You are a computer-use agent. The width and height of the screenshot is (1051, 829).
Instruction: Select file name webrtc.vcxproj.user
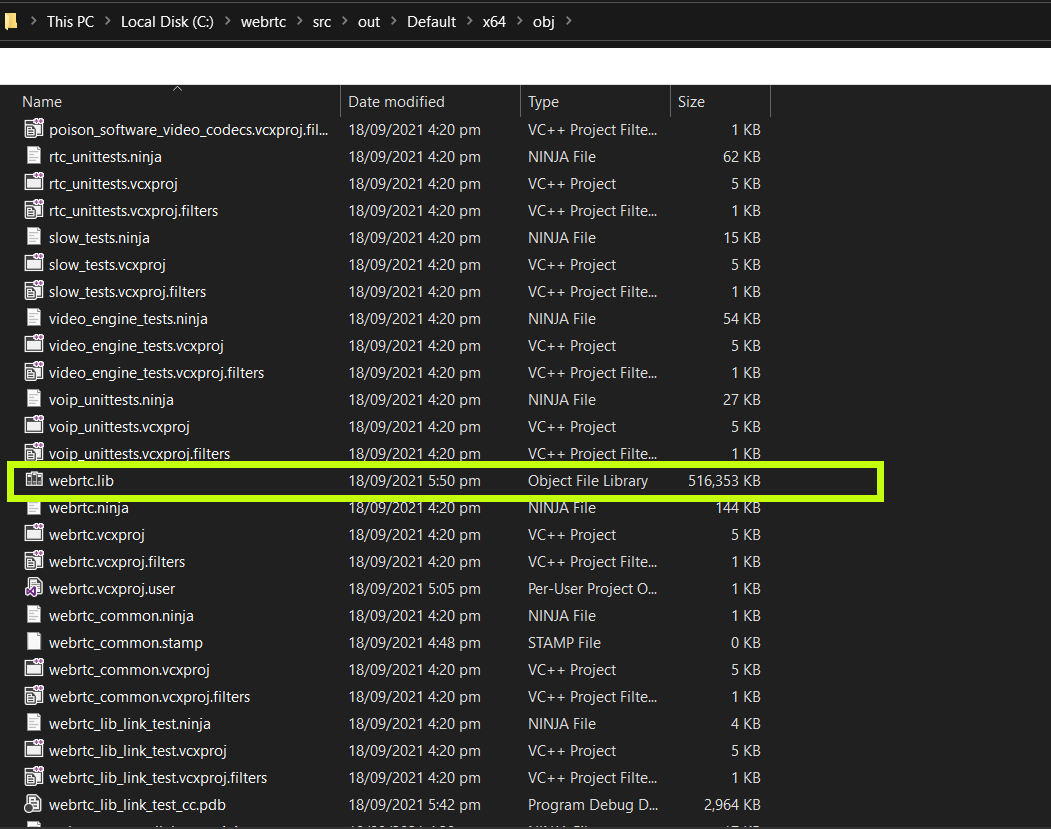point(112,588)
